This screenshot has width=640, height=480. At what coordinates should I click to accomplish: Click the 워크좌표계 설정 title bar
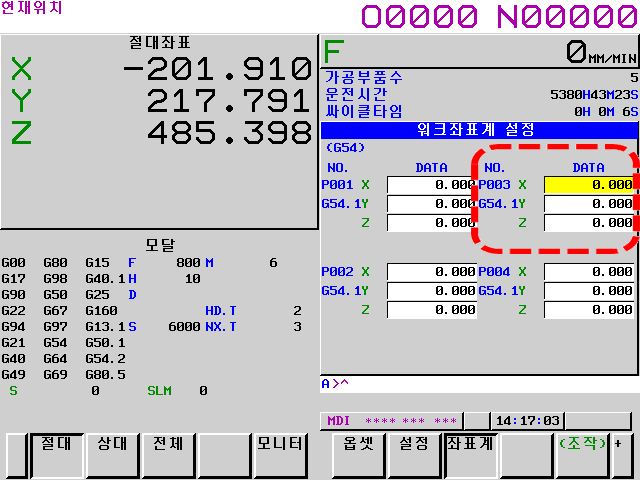[479, 131]
